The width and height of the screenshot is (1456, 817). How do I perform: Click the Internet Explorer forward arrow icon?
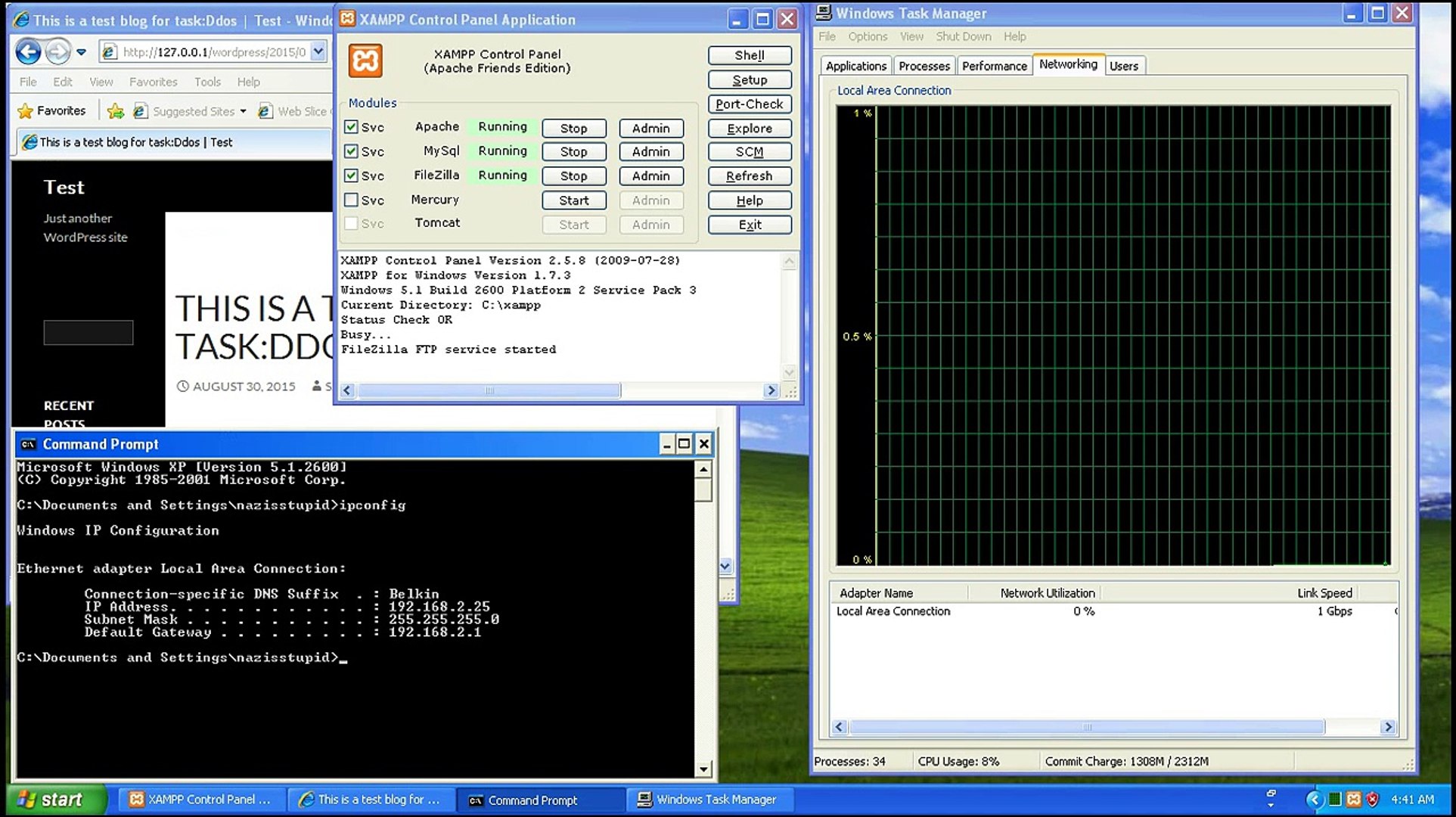[x=57, y=51]
